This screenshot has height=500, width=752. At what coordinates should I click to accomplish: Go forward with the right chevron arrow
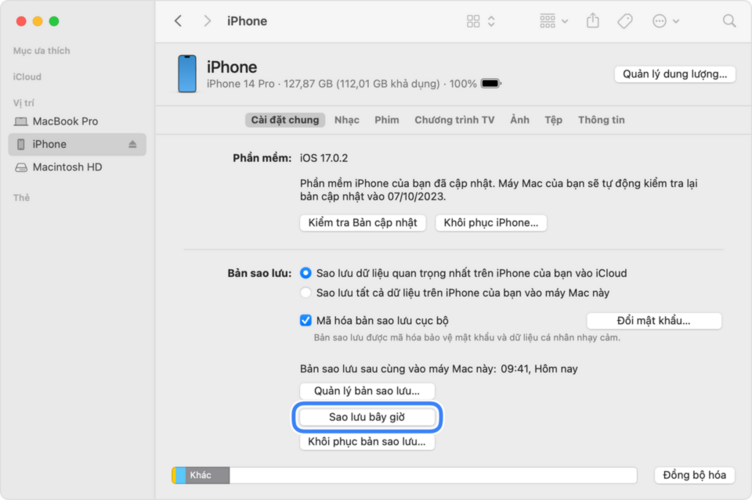(207, 21)
